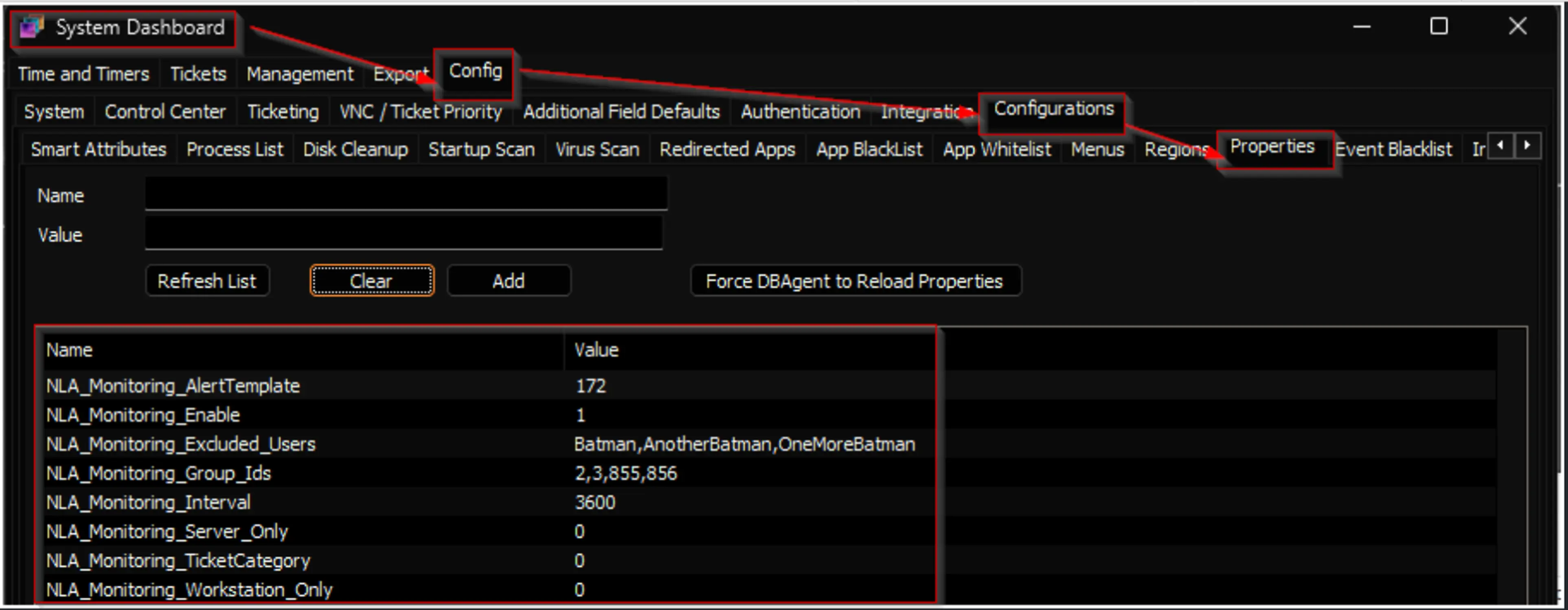The image size is (1568, 610).
Task: Minimize the System Dashboard window
Action: tap(1362, 27)
